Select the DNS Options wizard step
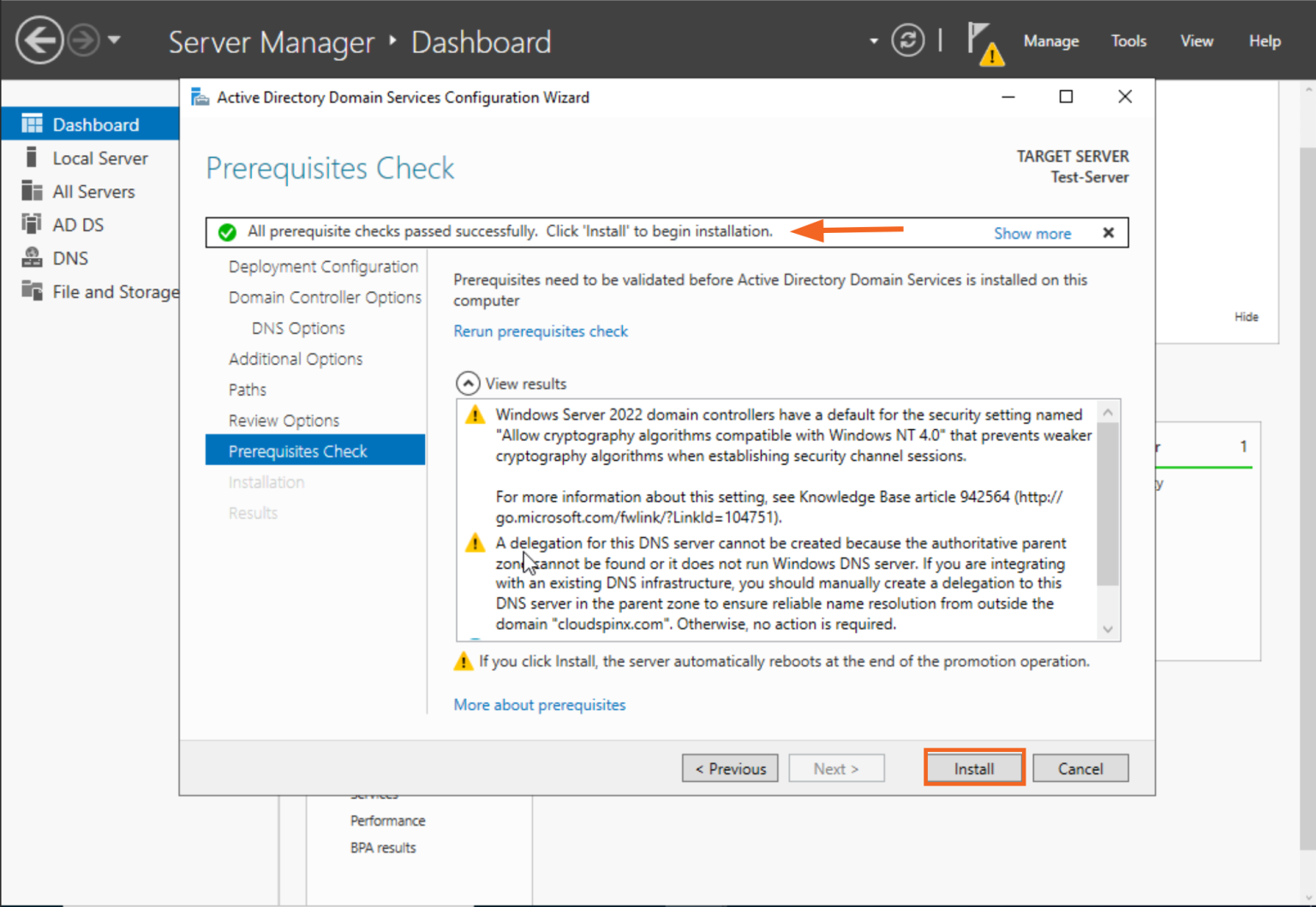 [298, 328]
